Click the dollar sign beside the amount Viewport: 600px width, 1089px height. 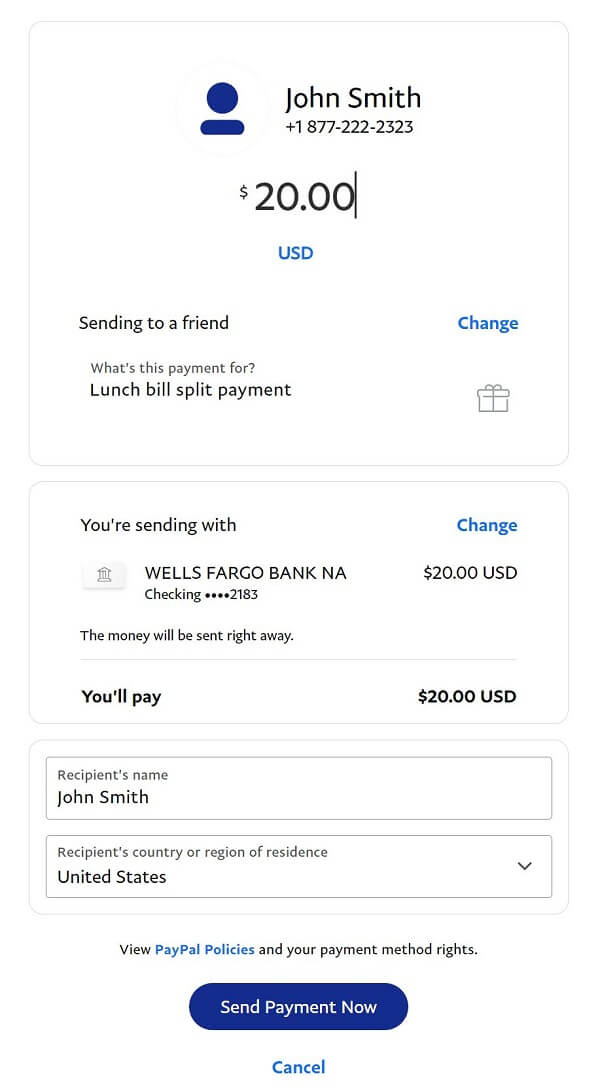coord(243,192)
